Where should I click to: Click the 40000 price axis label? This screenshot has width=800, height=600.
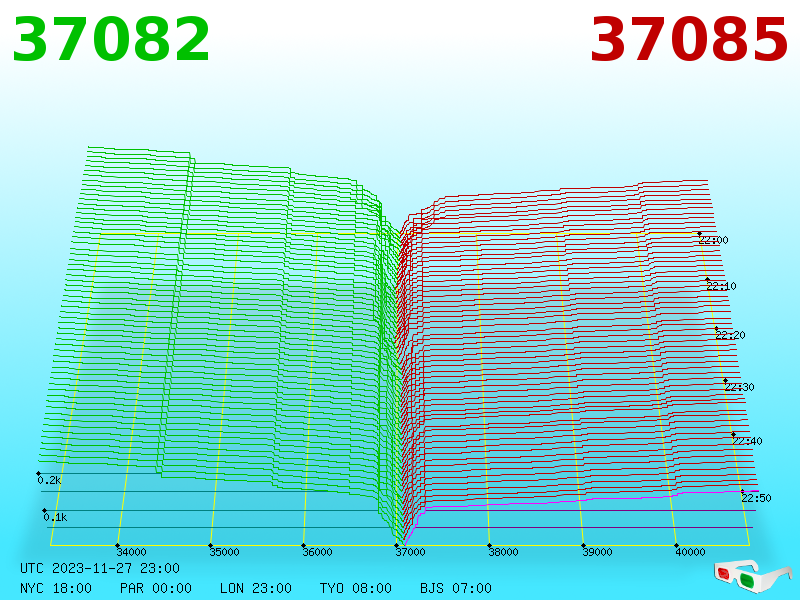tap(690, 552)
